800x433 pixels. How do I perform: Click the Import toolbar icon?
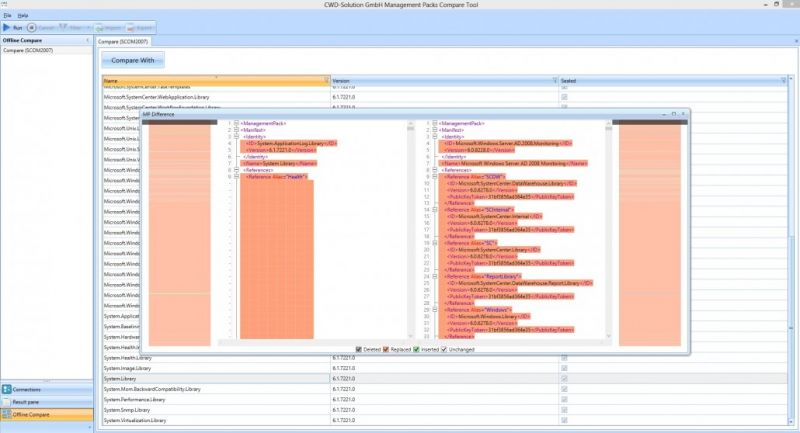(99, 28)
